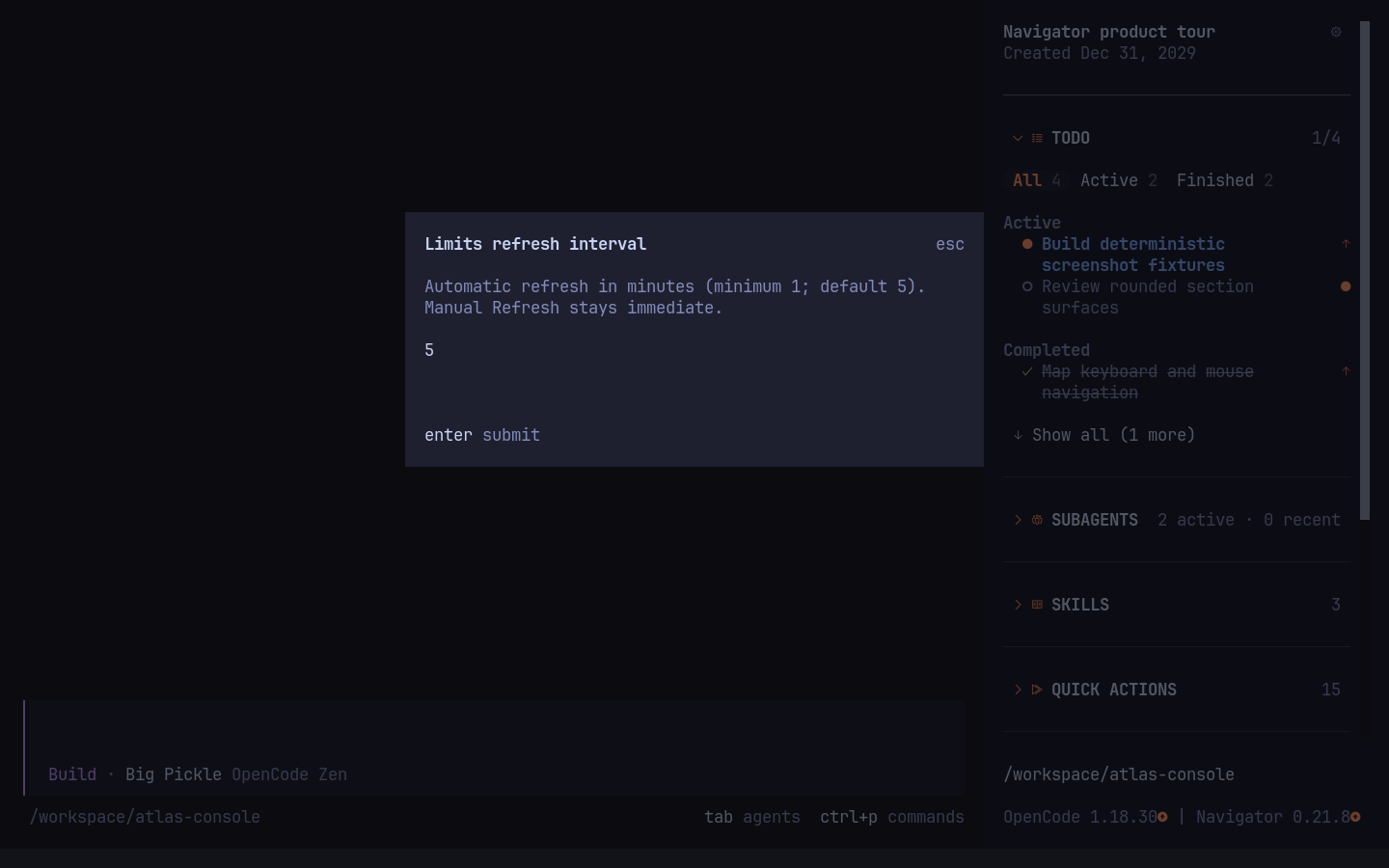The image size is (1389, 868).
Task: Click the refresh interval input showing 5
Action: (694, 350)
